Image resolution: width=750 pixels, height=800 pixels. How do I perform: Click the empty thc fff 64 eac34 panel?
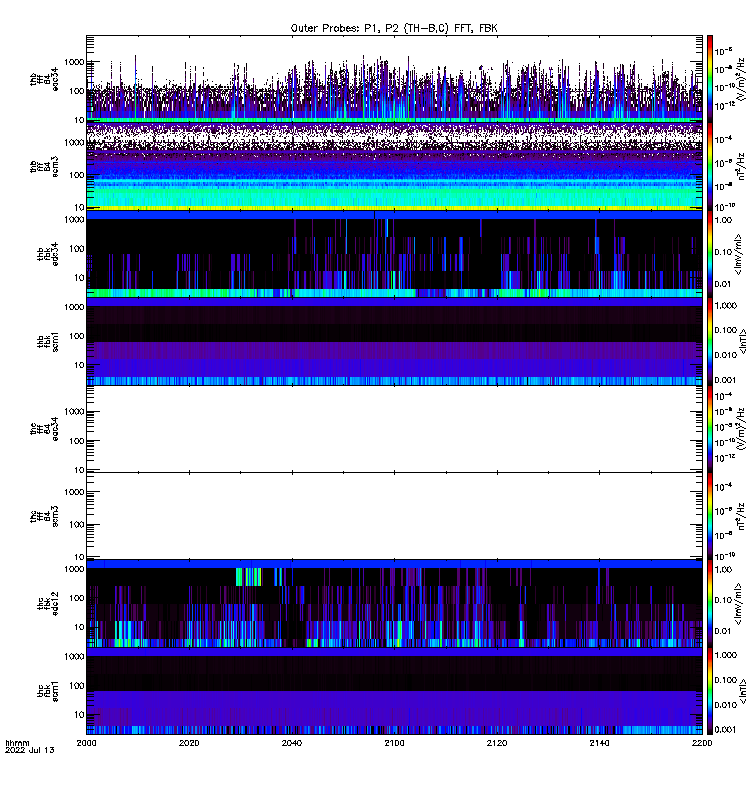(394, 429)
